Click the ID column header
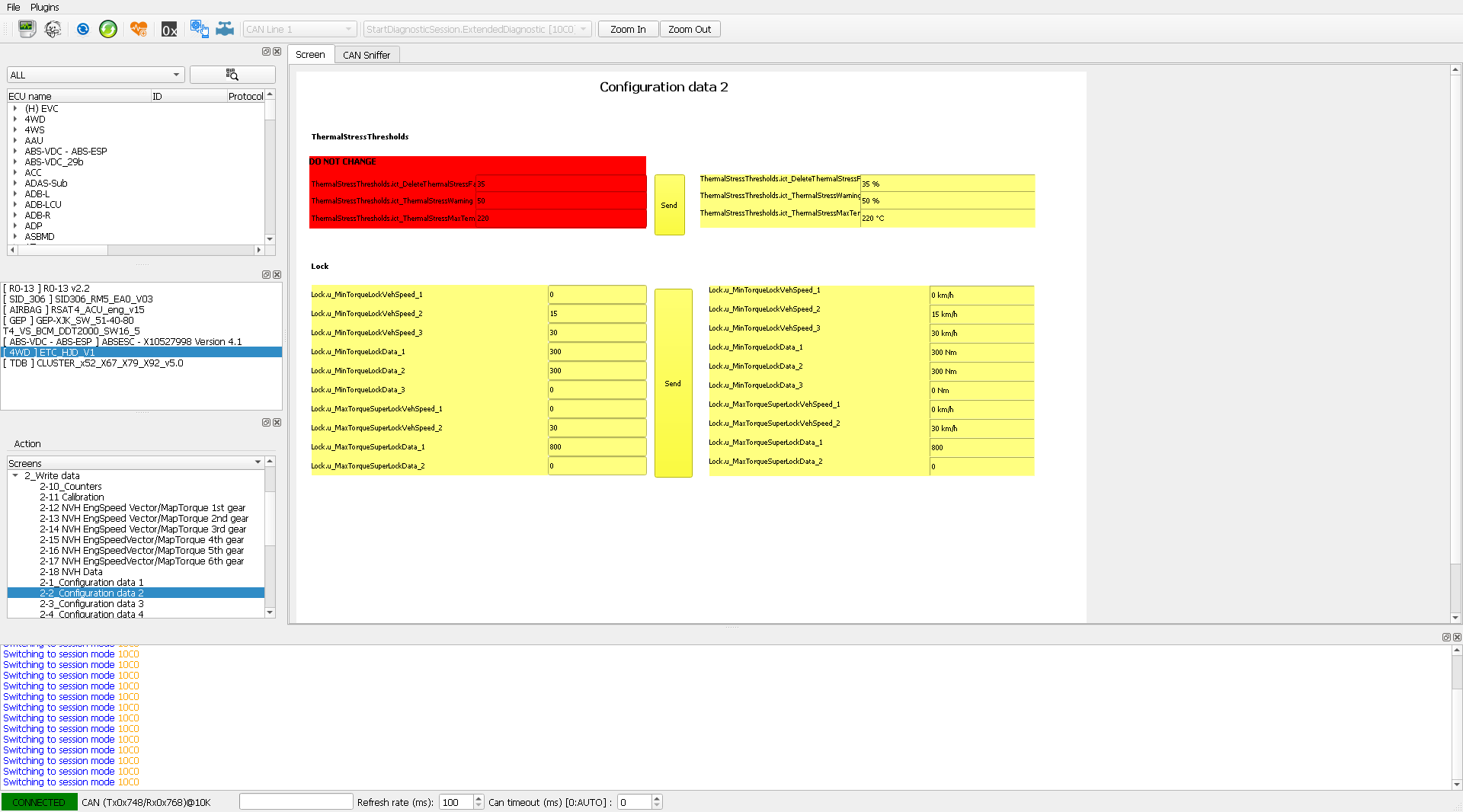This screenshot has height=812, width=1463. (188, 96)
